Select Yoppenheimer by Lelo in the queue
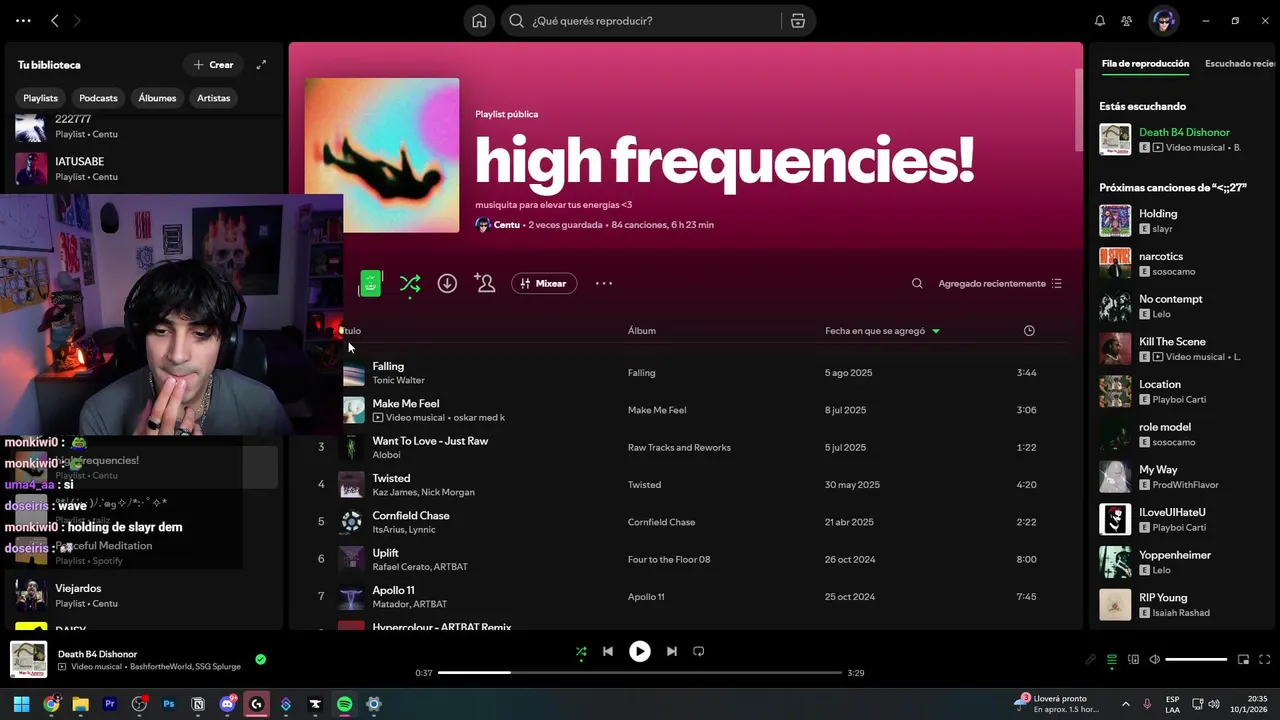Viewport: 1280px width, 720px height. [x=1184, y=562]
